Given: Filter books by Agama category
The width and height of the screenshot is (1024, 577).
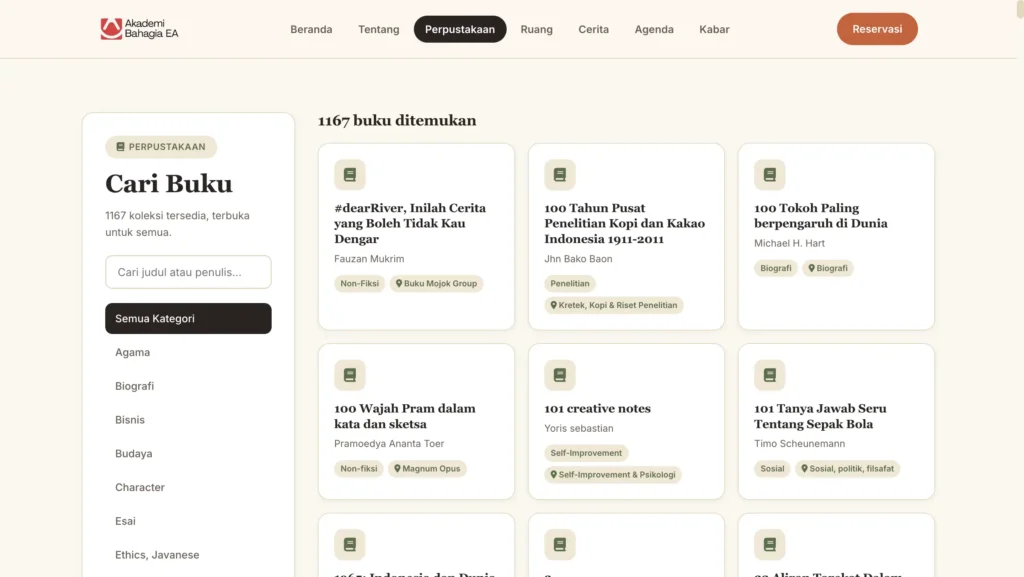Looking at the screenshot, I should click(x=188, y=352).
